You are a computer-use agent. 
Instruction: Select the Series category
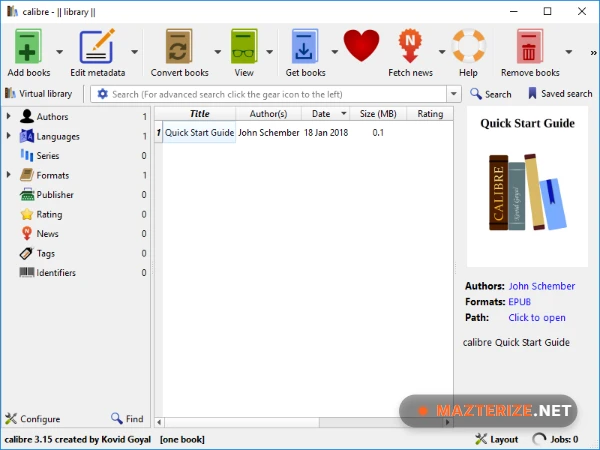tap(47, 156)
